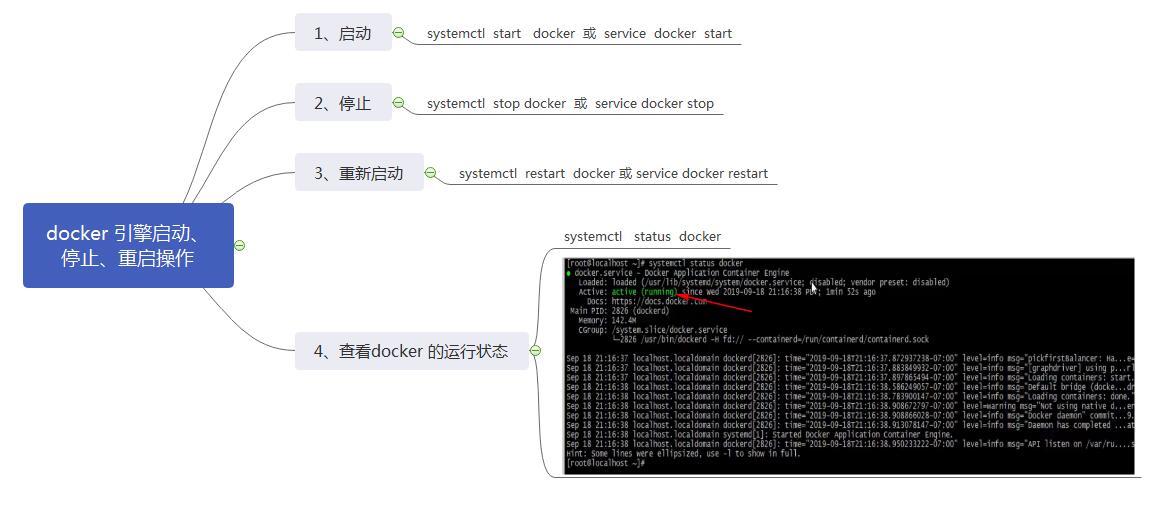
Task: Toggle the collapse circle beside 3、重新启动
Action: [x=431, y=173]
